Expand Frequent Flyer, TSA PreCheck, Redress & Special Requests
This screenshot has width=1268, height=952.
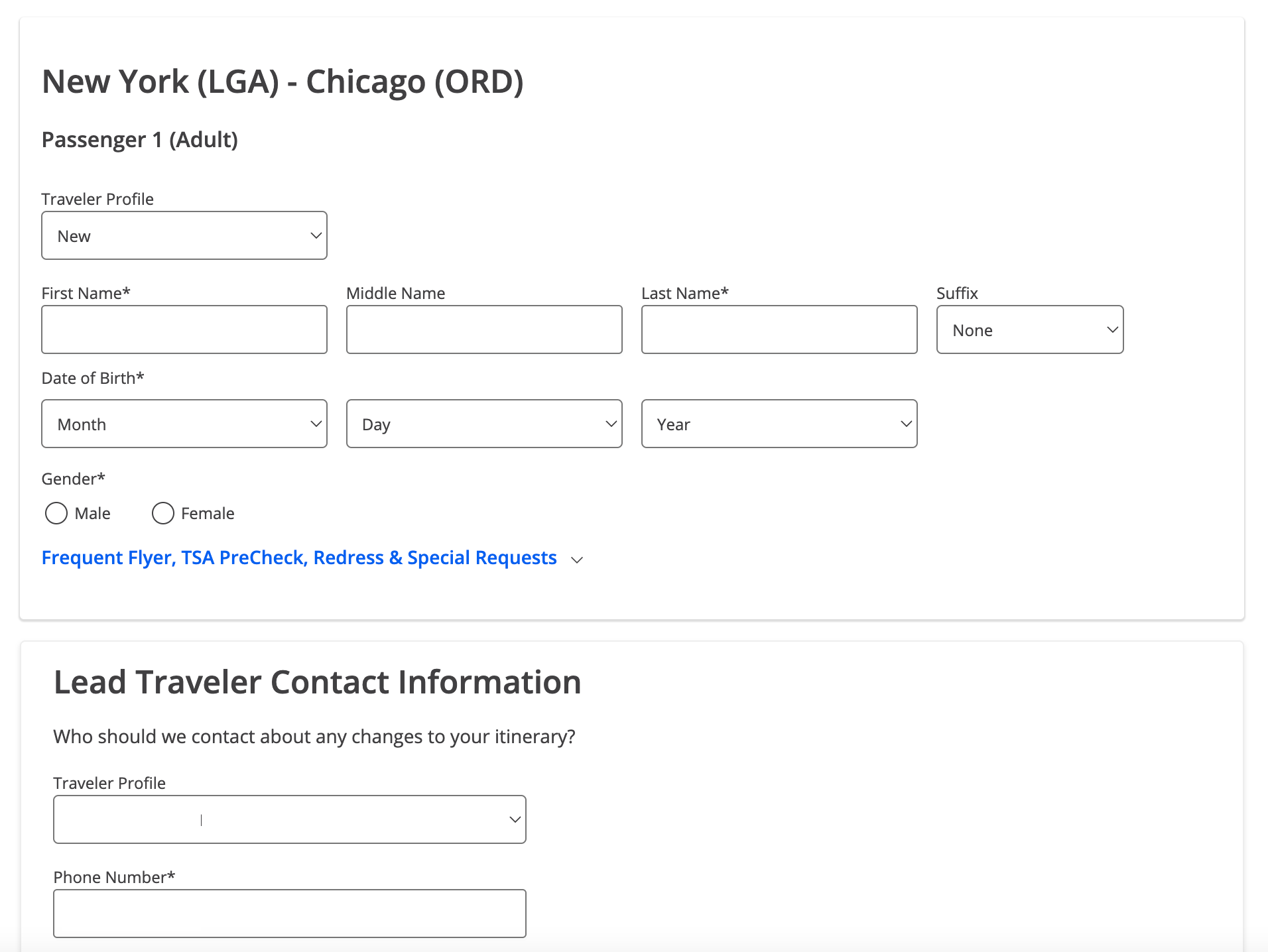pos(299,558)
